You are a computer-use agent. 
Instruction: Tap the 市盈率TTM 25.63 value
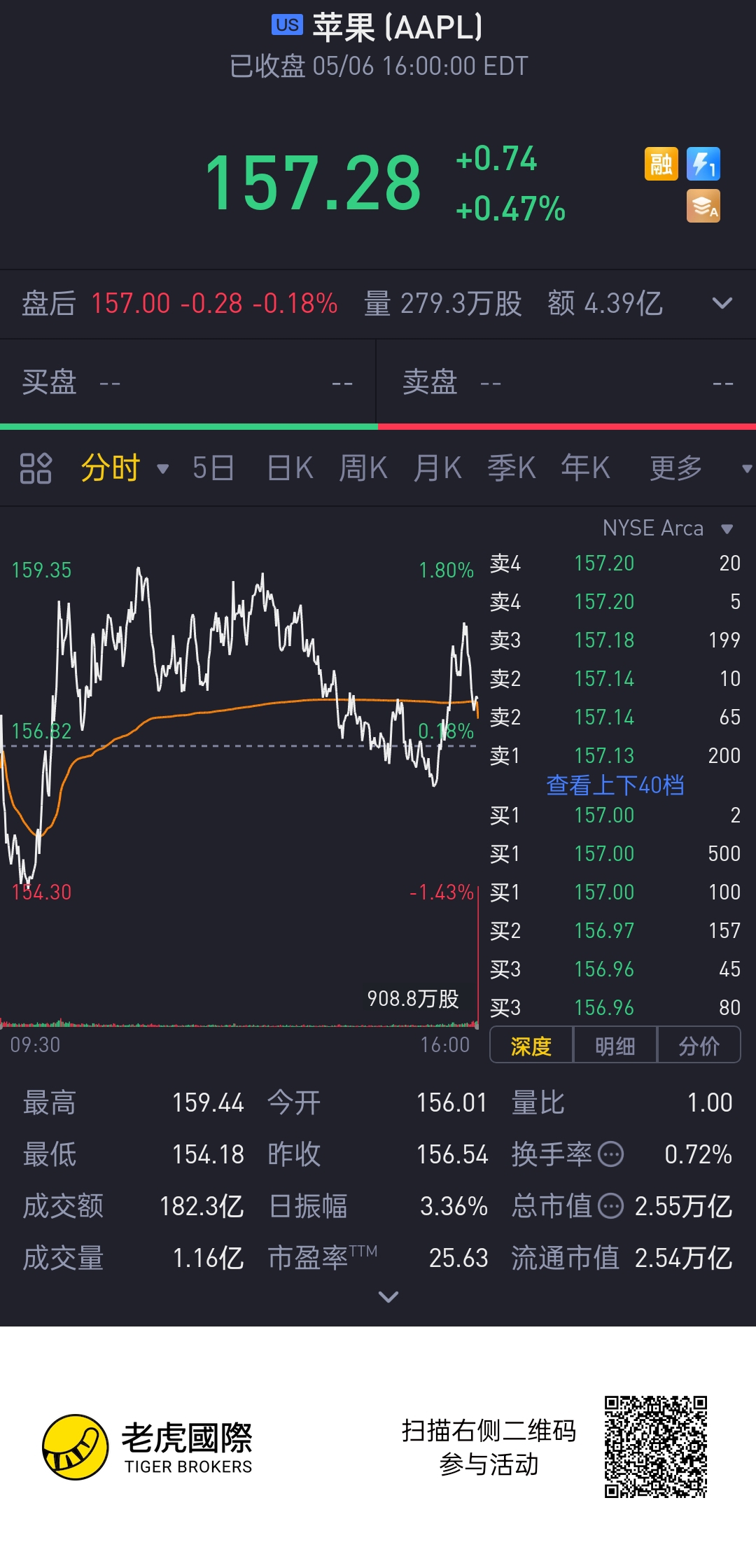point(458,1258)
